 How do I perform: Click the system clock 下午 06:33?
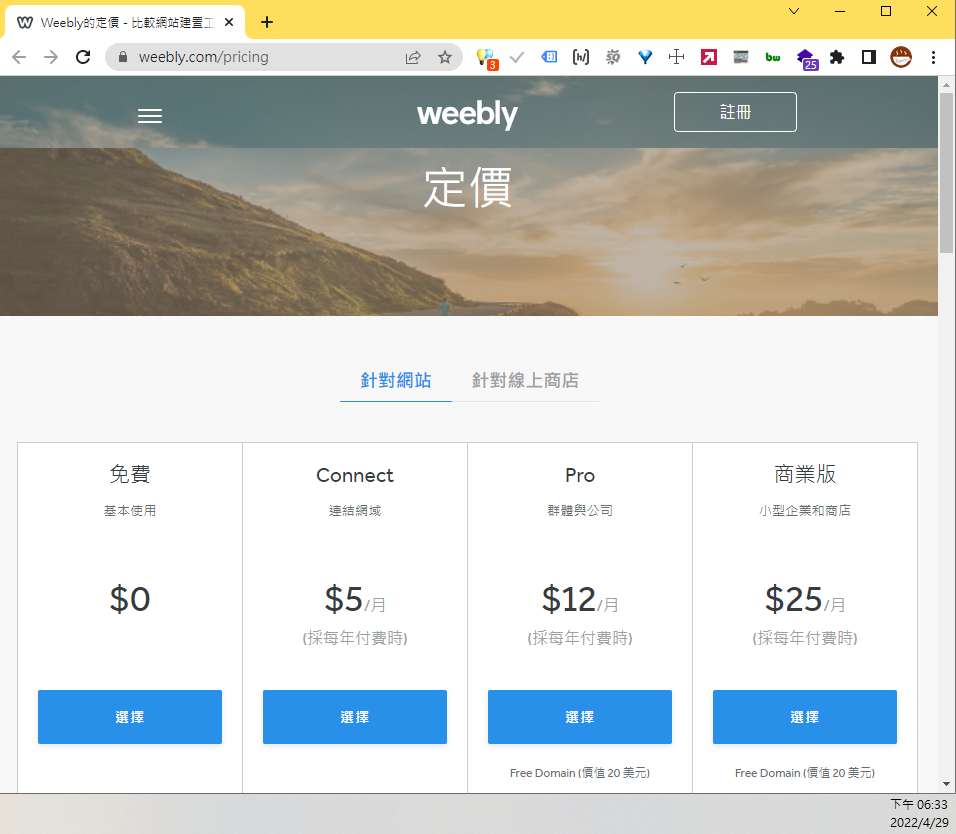(919, 805)
